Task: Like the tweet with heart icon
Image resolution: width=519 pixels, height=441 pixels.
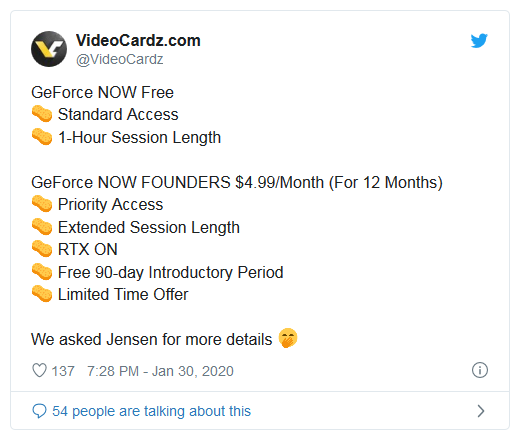Action: tap(39, 370)
